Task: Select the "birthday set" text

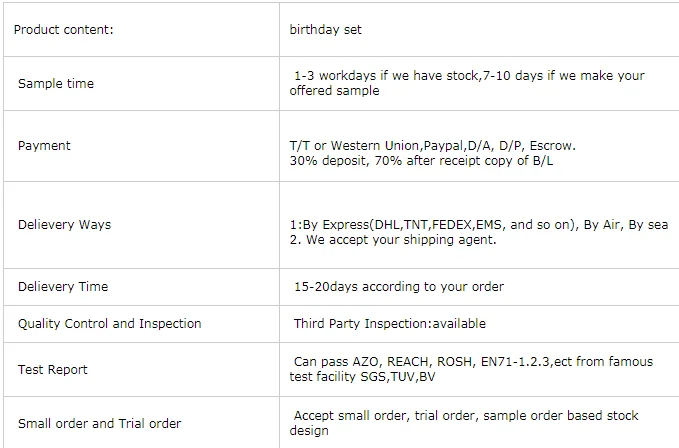Action: pyautogui.click(x=325, y=30)
